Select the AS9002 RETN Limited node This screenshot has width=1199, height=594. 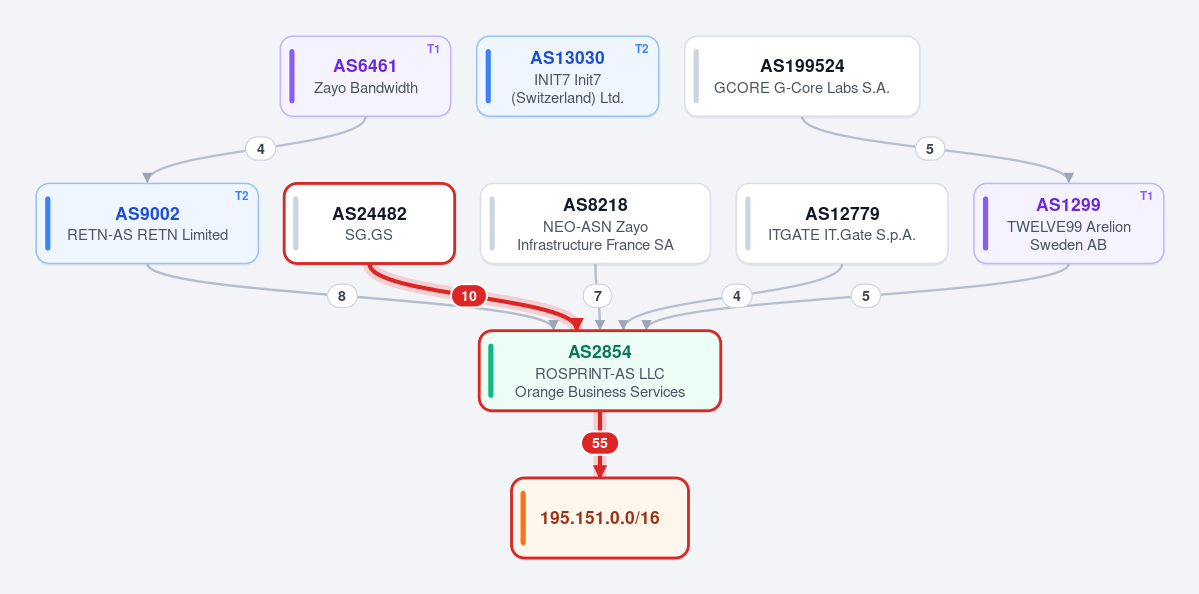tap(147, 223)
